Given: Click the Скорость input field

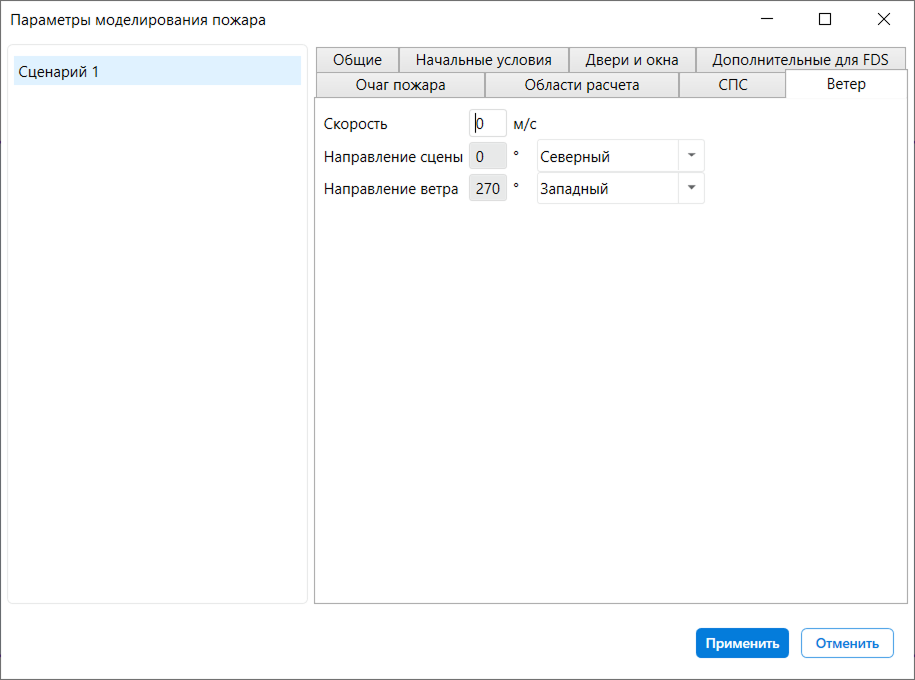Looking at the screenshot, I should click(x=488, y=123).
